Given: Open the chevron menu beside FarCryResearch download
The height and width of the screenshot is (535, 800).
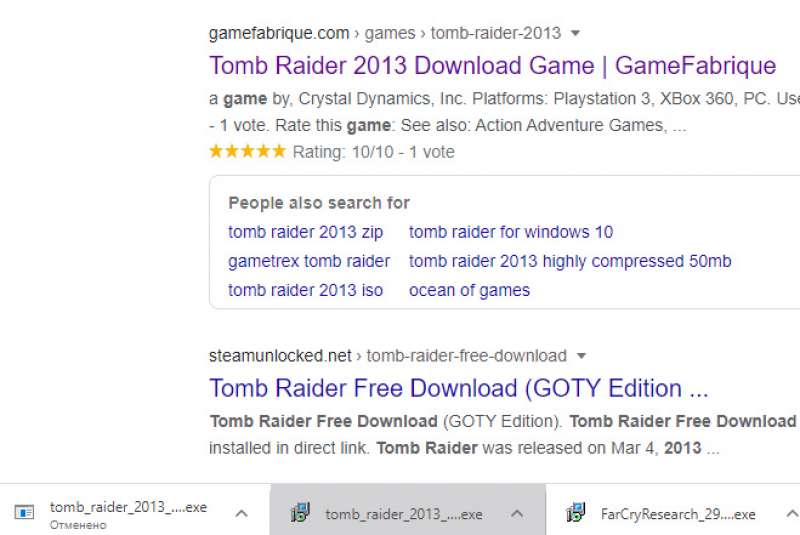Looking at the screenshot, I should [x=792, y=514].
